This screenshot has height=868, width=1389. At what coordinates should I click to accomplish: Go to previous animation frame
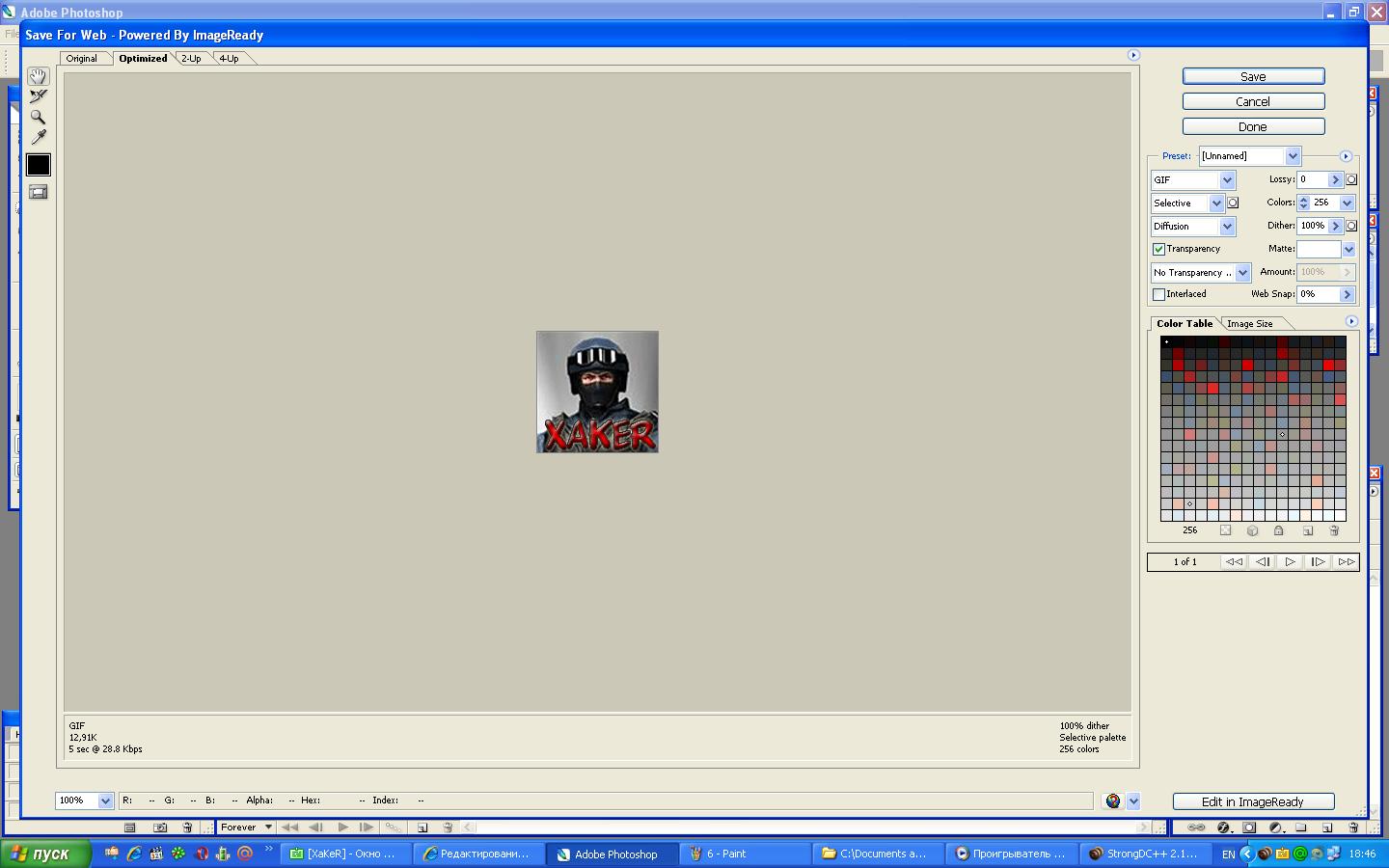click(1263, 561)
